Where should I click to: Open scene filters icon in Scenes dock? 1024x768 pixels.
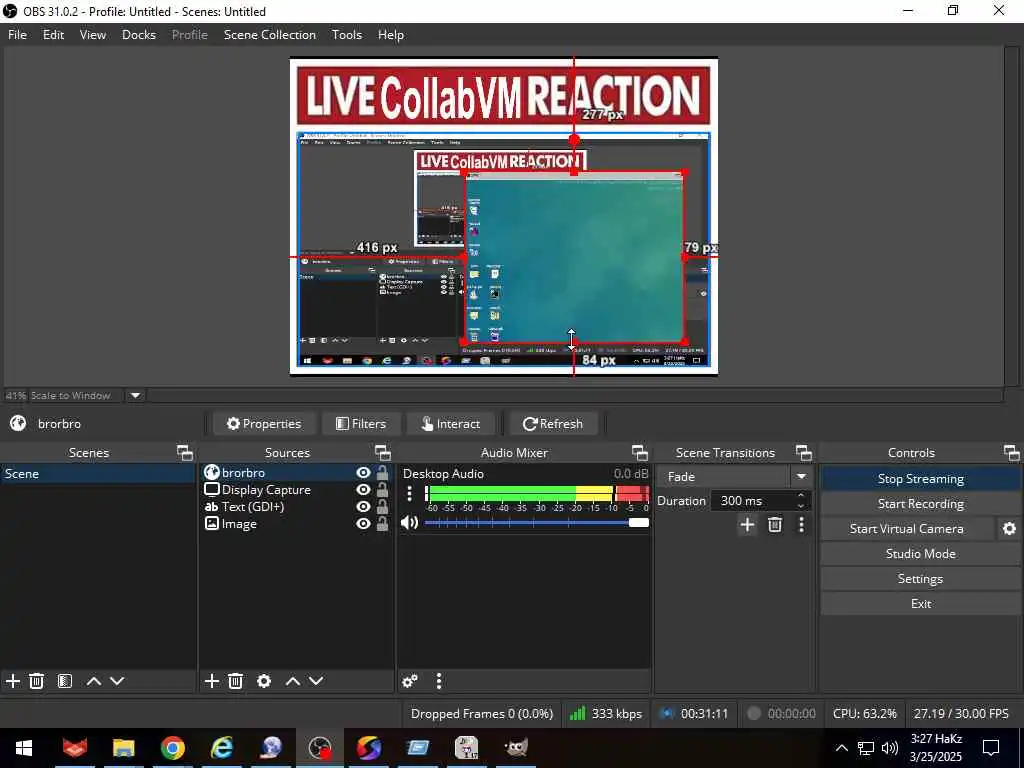click(65, 681)
